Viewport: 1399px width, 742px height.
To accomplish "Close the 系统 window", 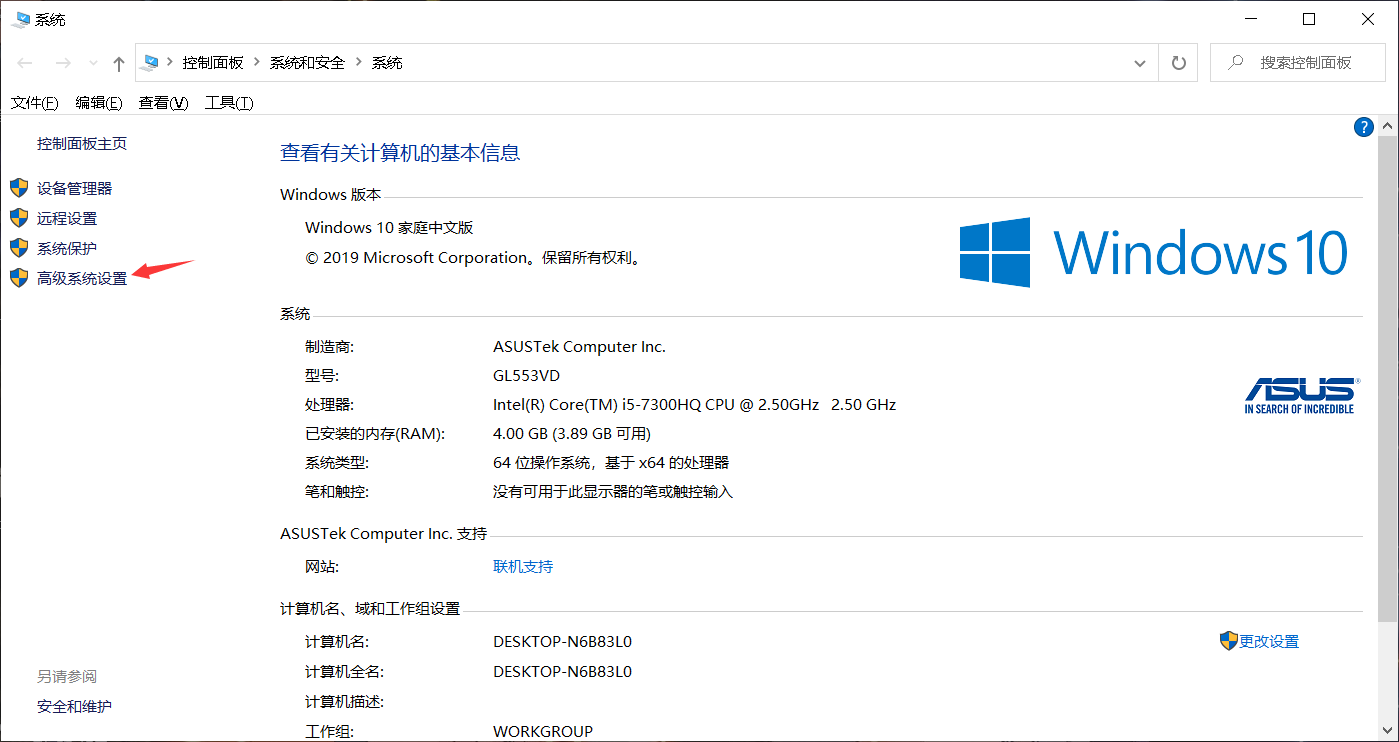I will 1368,19.
